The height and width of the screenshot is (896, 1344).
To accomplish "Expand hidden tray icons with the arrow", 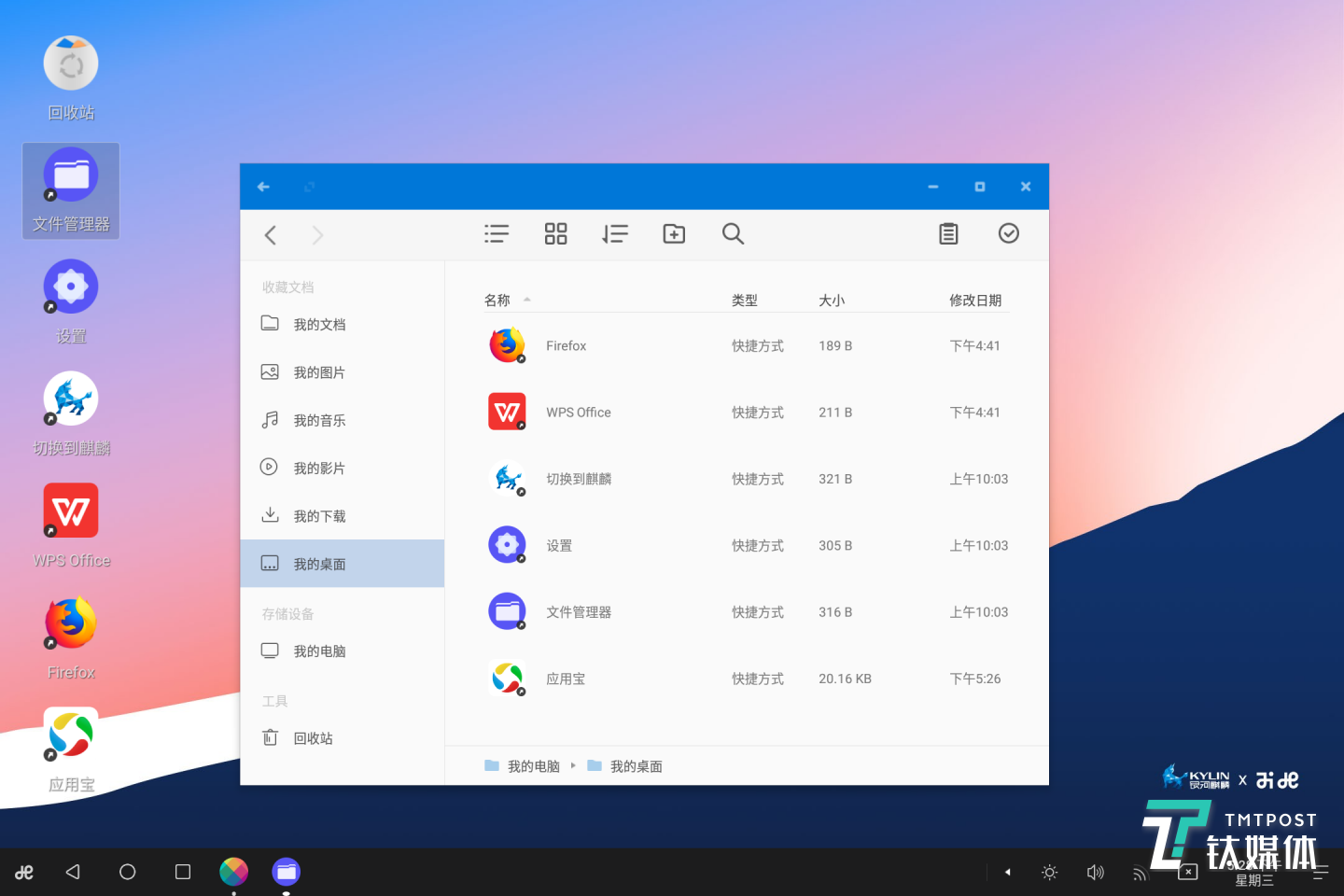I will [x=1007, y=872].
